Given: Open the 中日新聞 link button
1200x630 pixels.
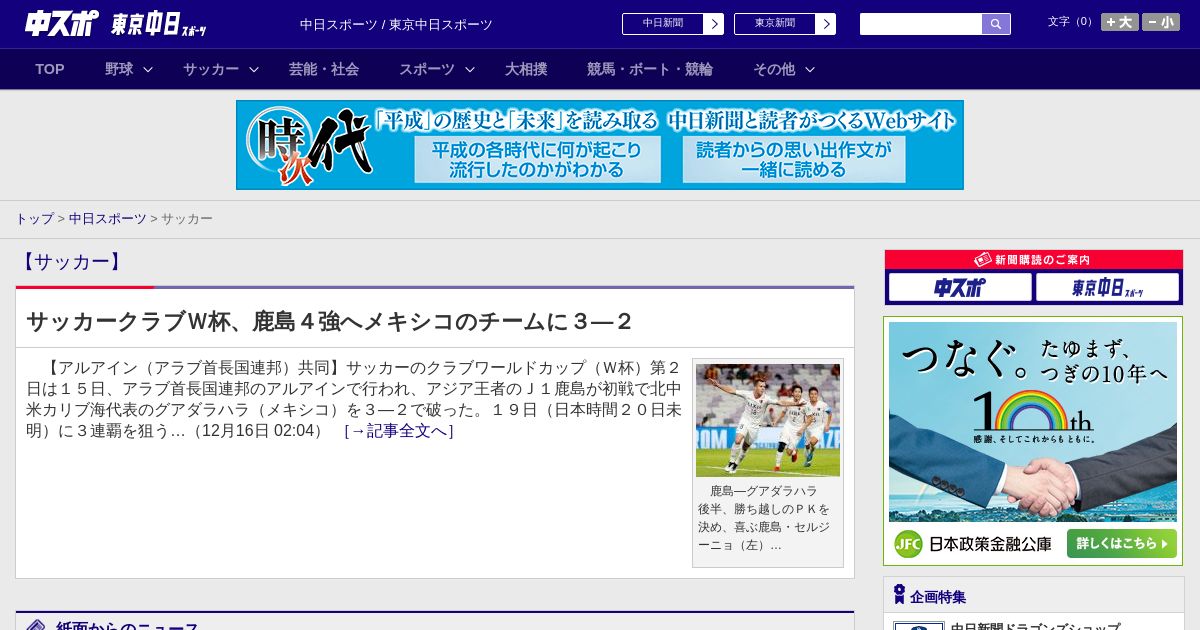Looking at the screenshot, I should [663, 24].
